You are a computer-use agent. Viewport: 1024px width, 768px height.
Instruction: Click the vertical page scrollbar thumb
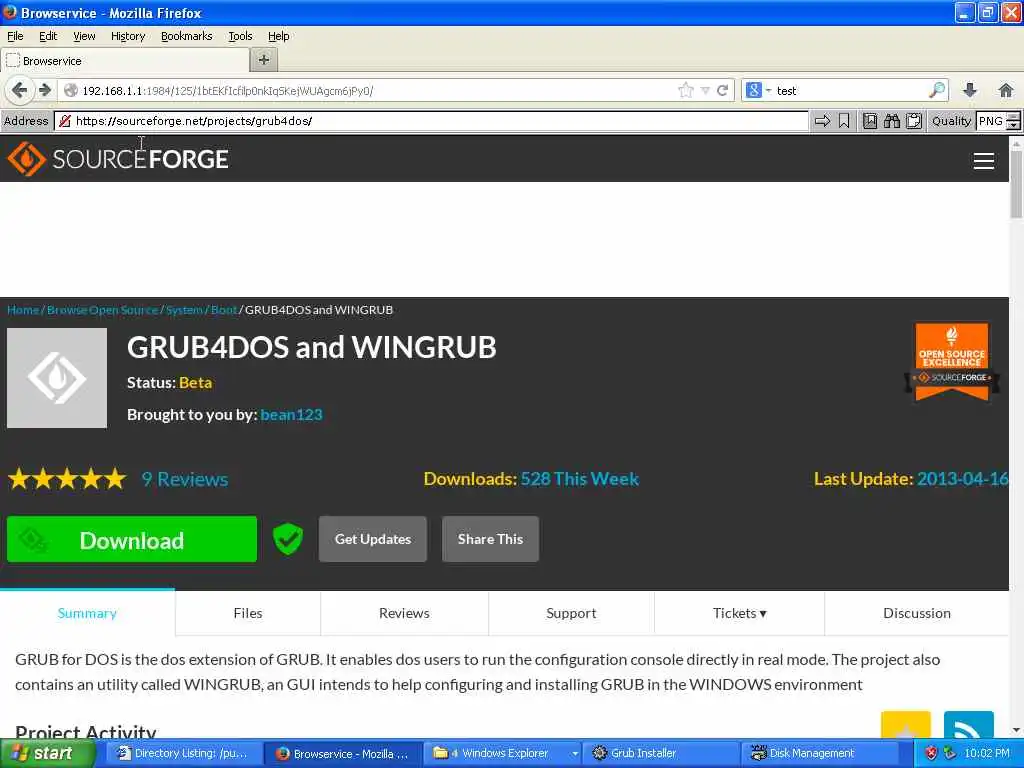pyautogui.click(x=1016, y=185)
